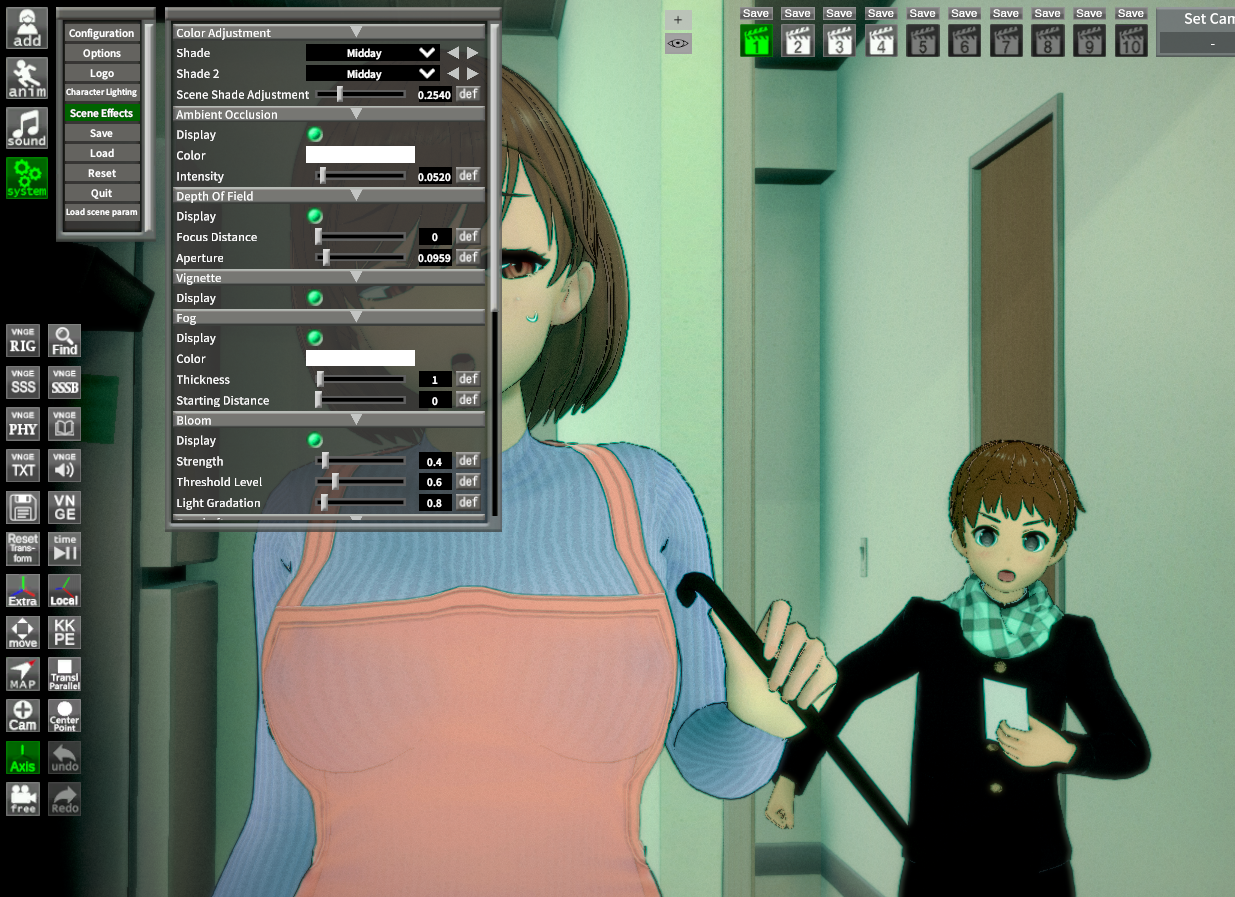The image size is (1235, 897).
Task: Click the KKPE plugin icon
Action: [x=65, y=632]
